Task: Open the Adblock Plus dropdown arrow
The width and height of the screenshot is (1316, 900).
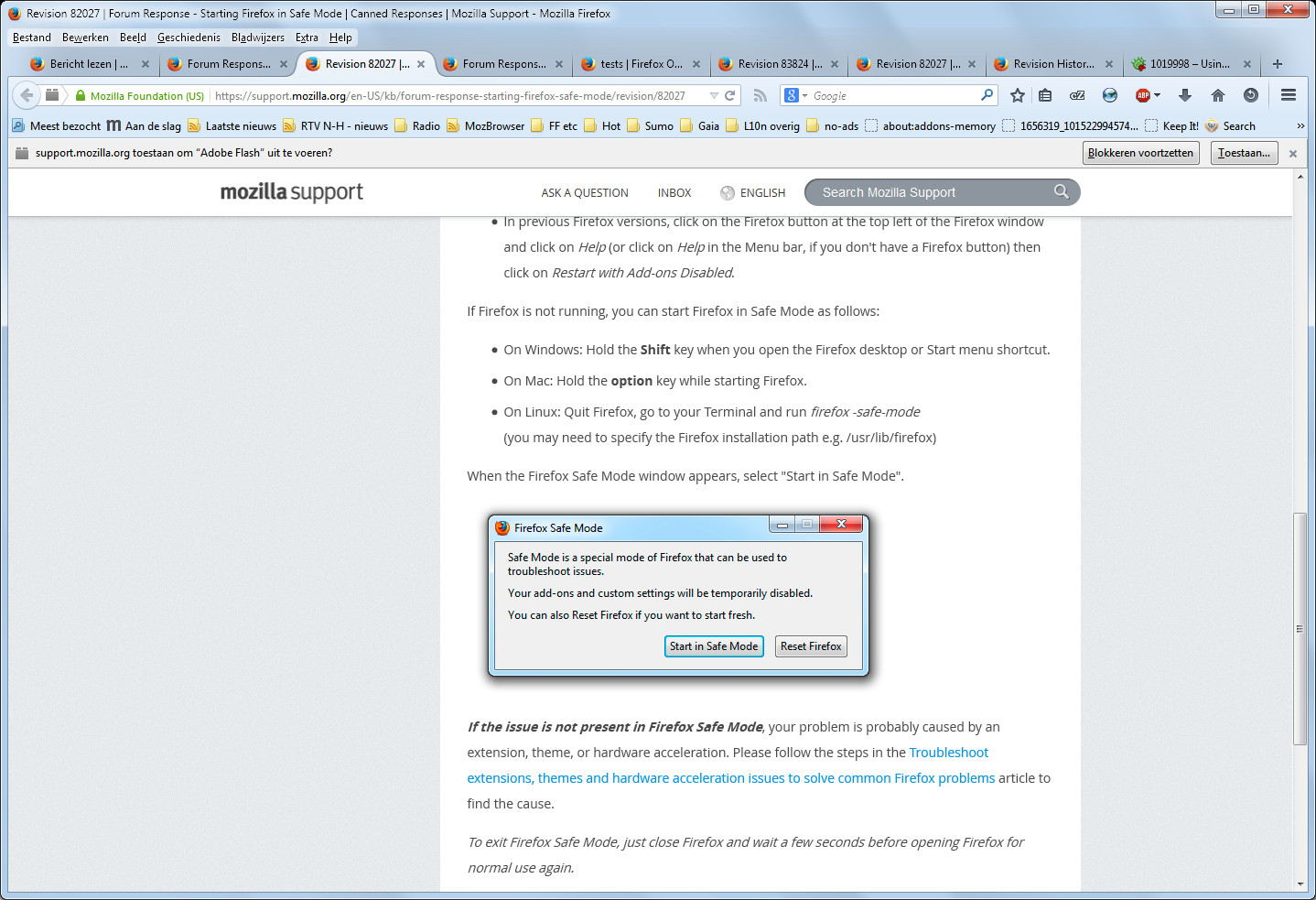Action: [1158, 95]
